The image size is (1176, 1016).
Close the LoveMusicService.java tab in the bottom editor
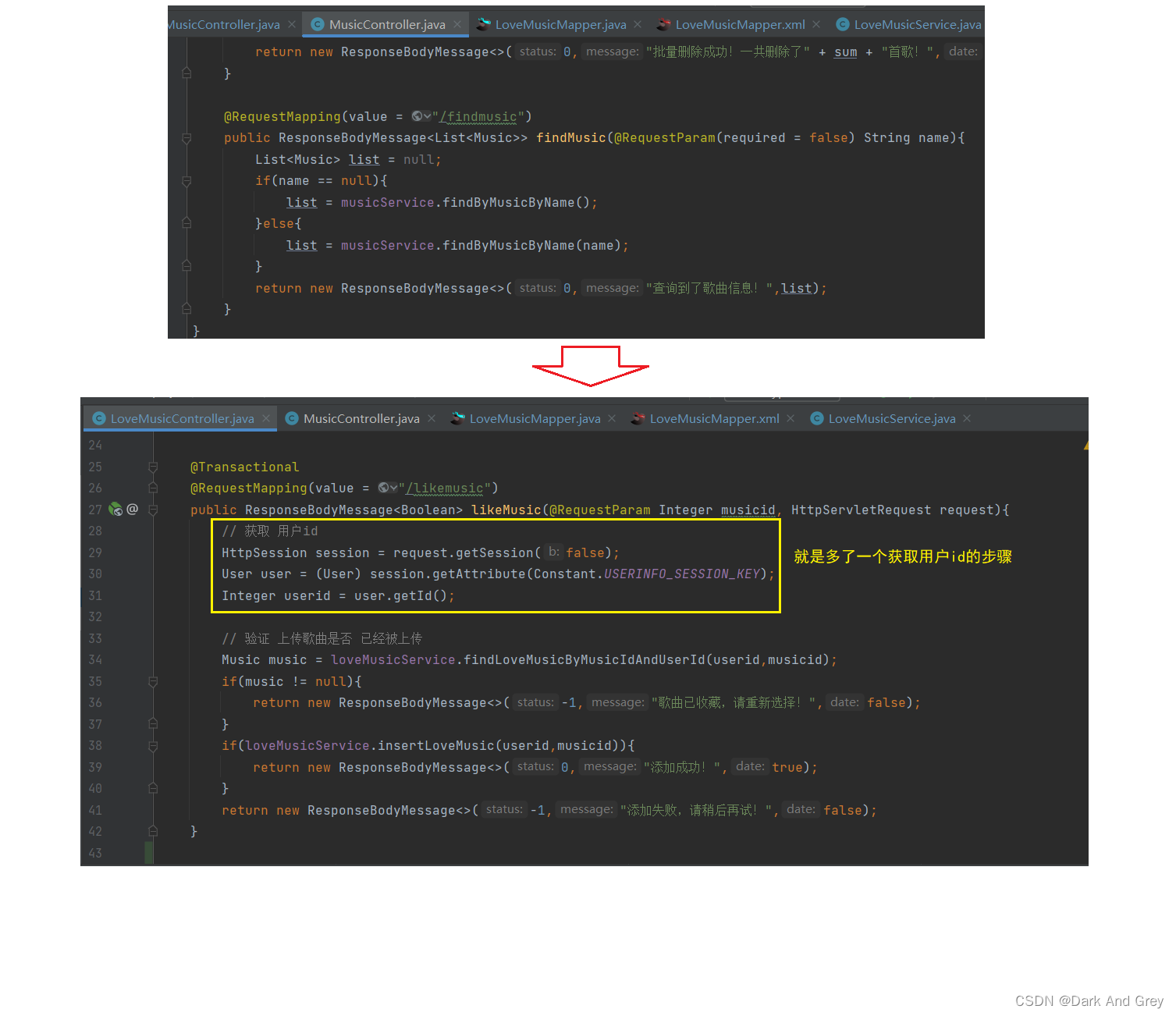(x=967, y=418)
